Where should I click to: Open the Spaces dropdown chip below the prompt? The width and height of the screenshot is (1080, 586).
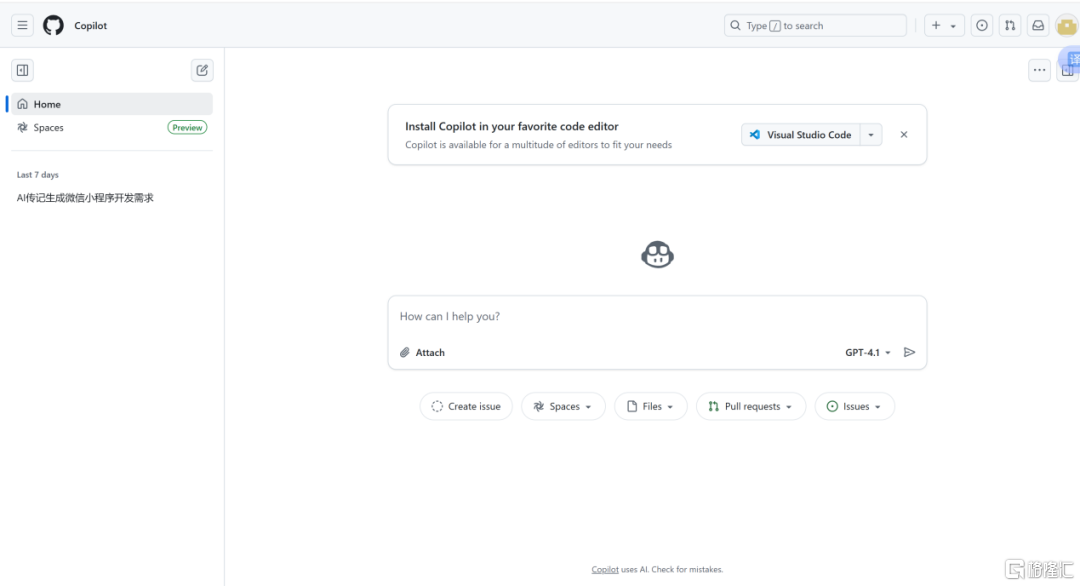click(x=563, y=406)
